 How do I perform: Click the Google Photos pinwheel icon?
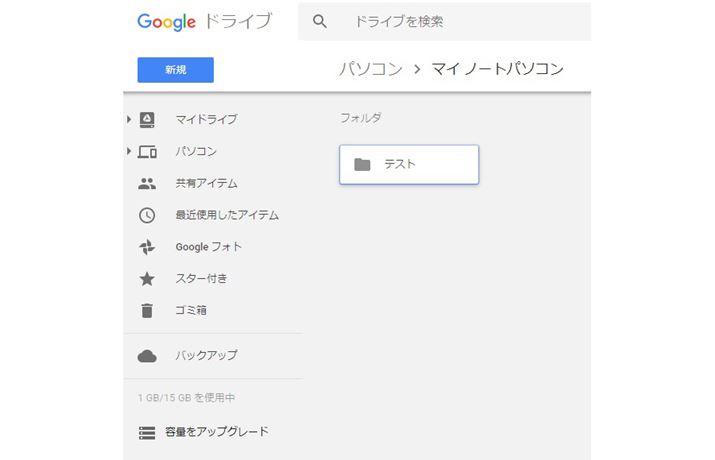click(147, 247)
